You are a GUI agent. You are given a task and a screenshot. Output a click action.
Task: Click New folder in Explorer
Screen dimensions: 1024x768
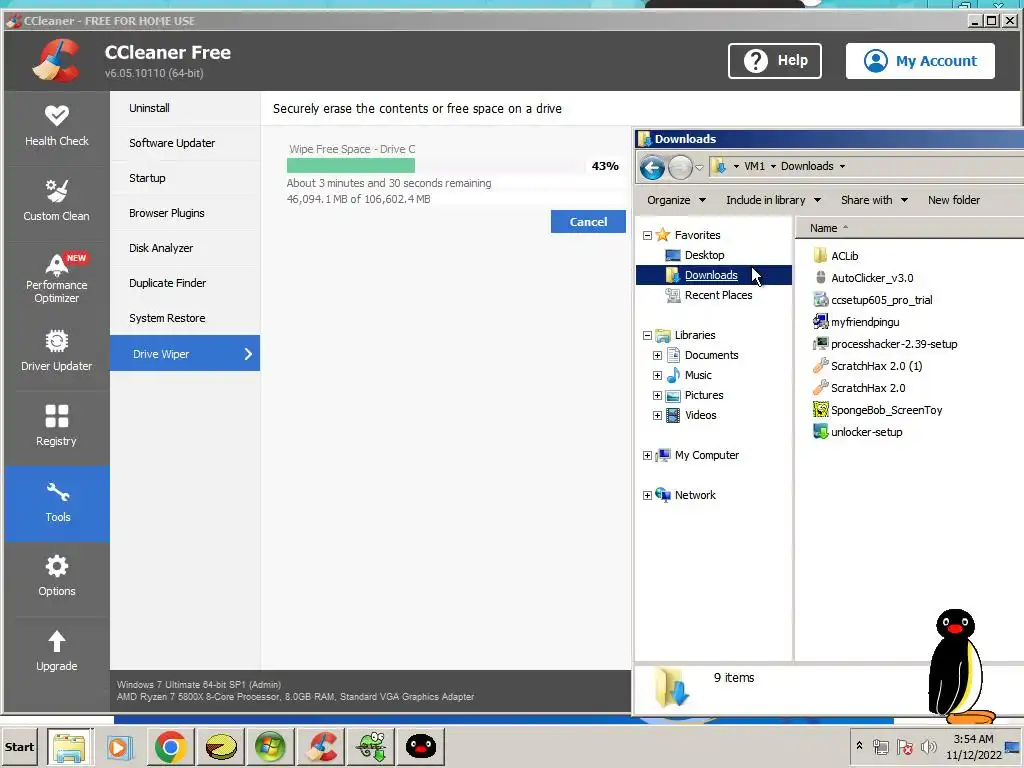click(x=953, y=200)
